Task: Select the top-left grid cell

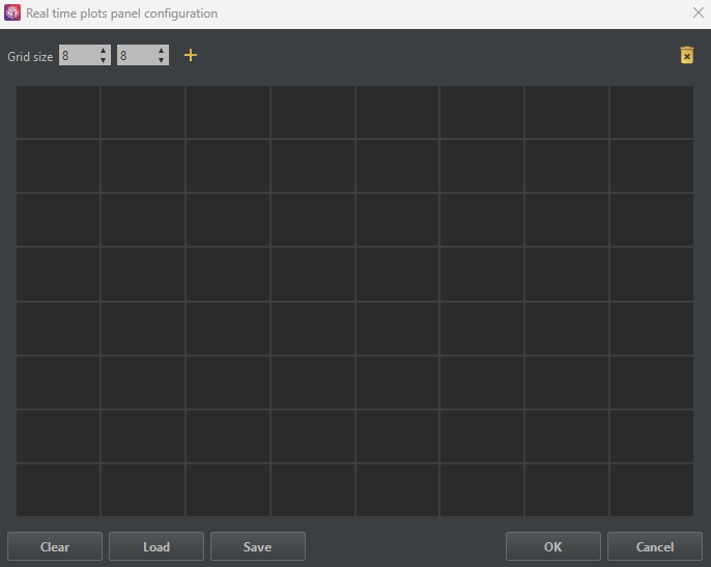Action: point(58,112)
